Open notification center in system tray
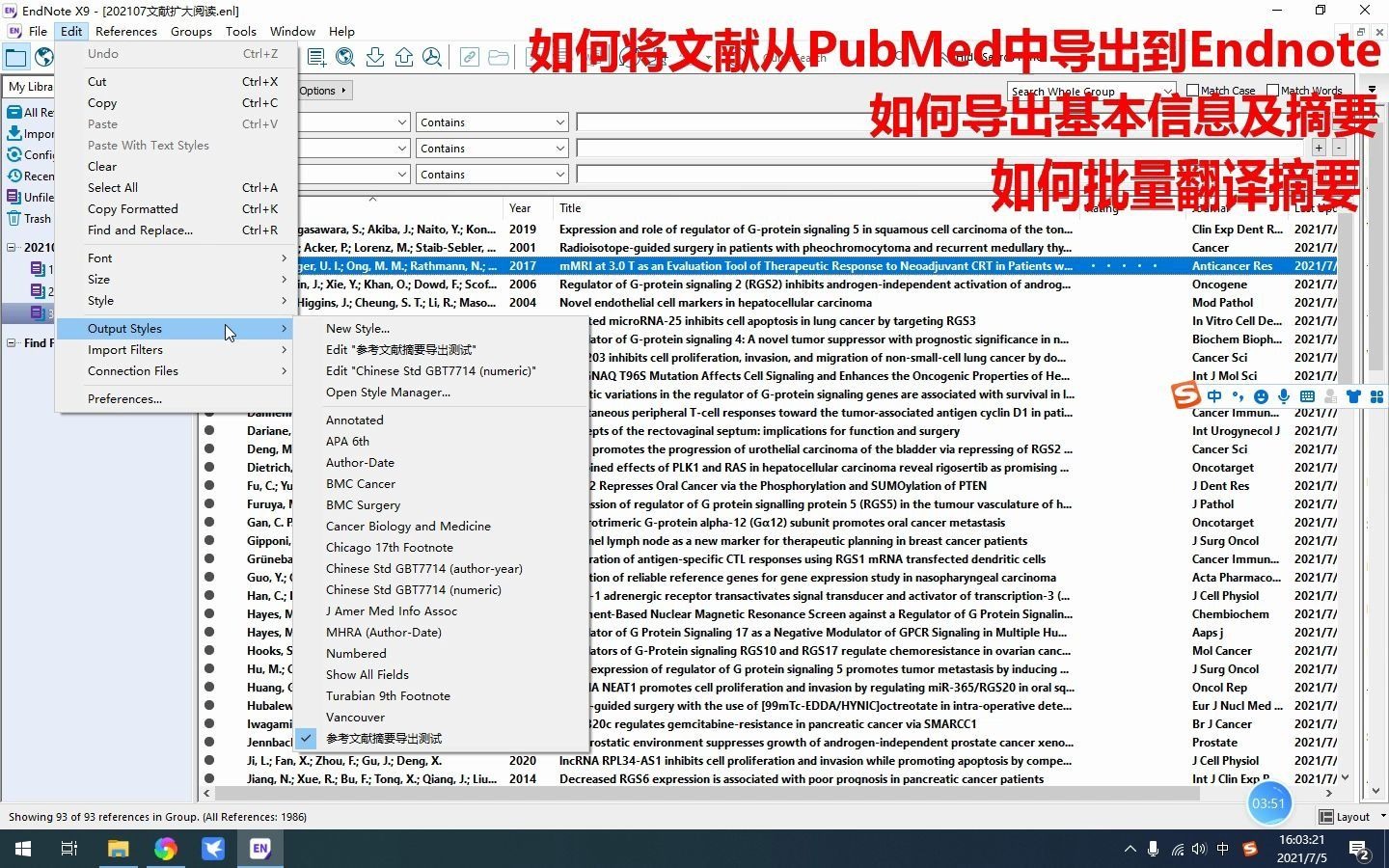This screenshot has width=1389, height=868. click(x=1360, y=850)
